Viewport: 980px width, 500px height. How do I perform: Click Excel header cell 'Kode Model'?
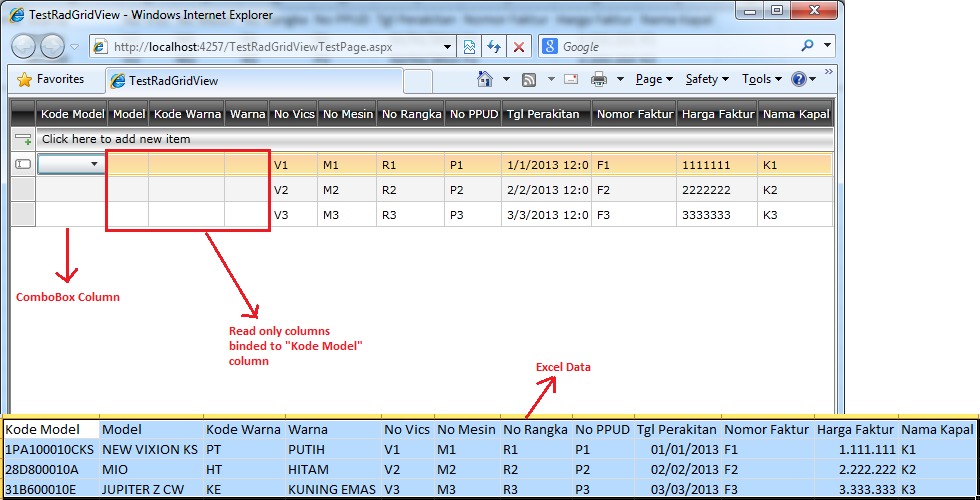[x=51, y=429]
